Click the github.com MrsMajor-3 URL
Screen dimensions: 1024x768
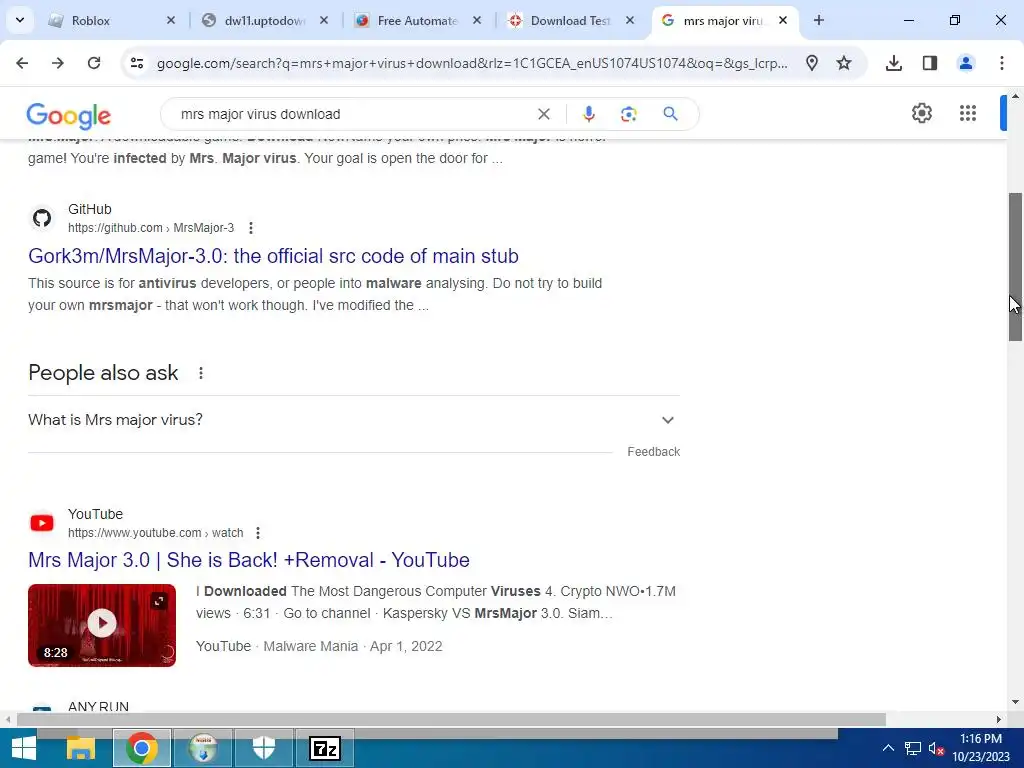151,228
